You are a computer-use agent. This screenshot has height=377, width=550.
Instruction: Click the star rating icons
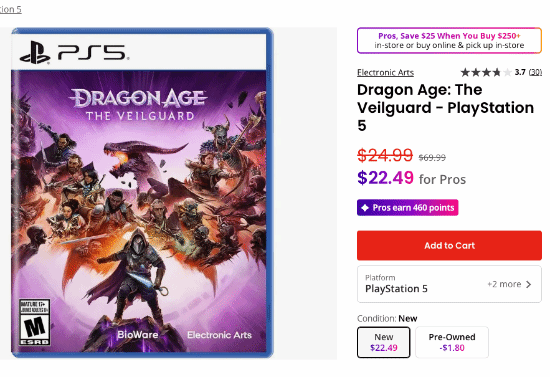pos(486,72)
